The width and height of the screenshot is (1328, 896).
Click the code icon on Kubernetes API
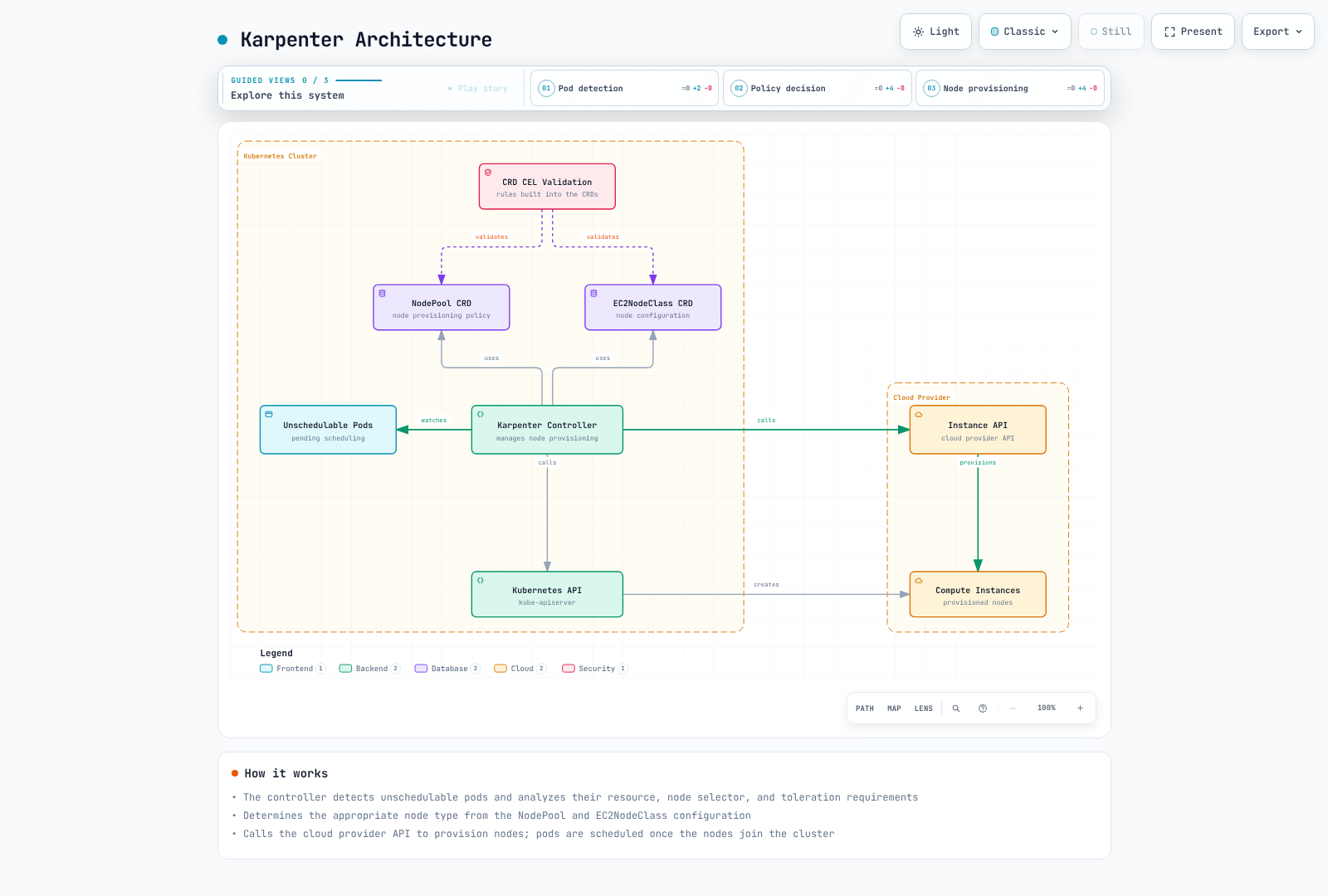point(481,581)
